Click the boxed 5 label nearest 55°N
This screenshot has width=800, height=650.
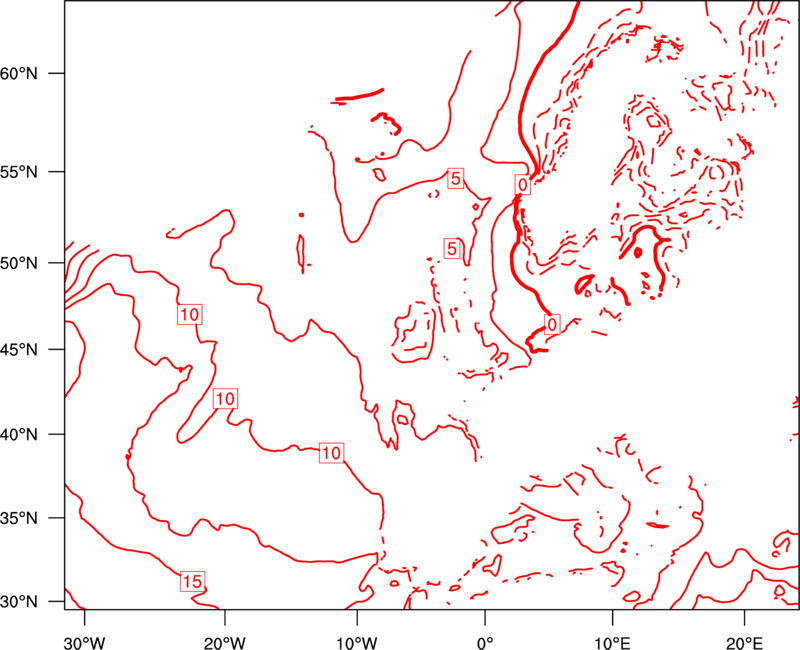456,178
